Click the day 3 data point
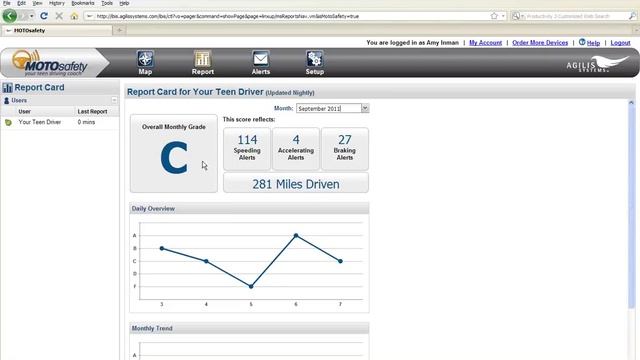 coord(162,248)
